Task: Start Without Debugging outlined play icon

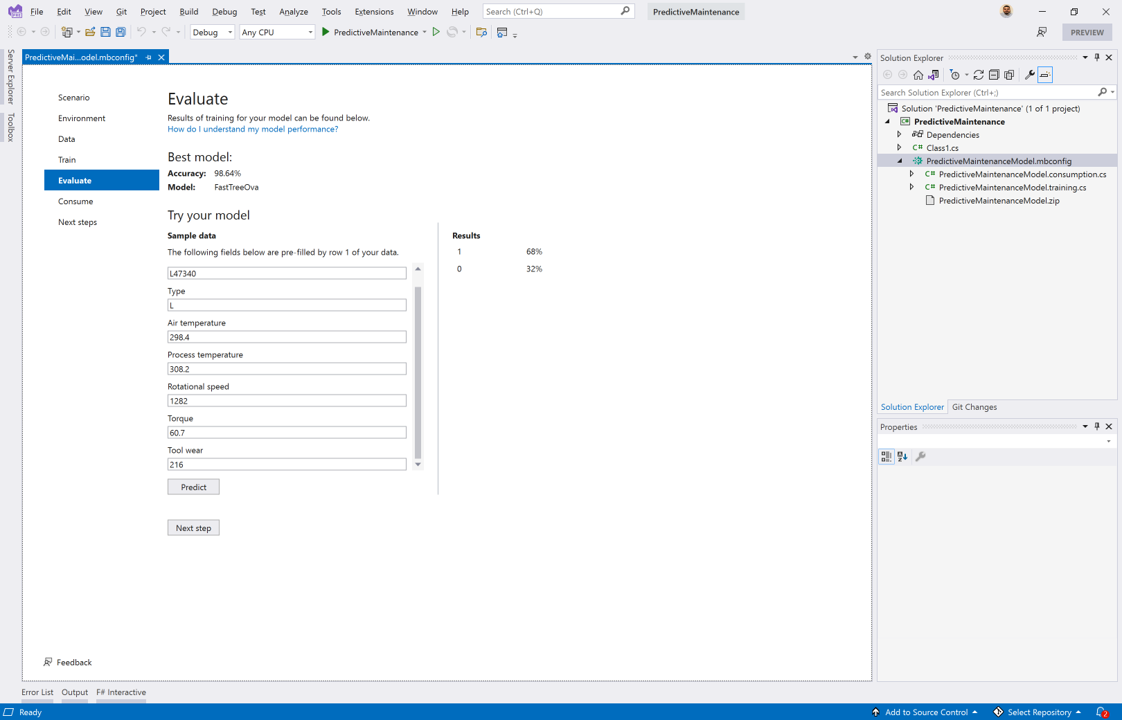Action: (x=436, y=32)
